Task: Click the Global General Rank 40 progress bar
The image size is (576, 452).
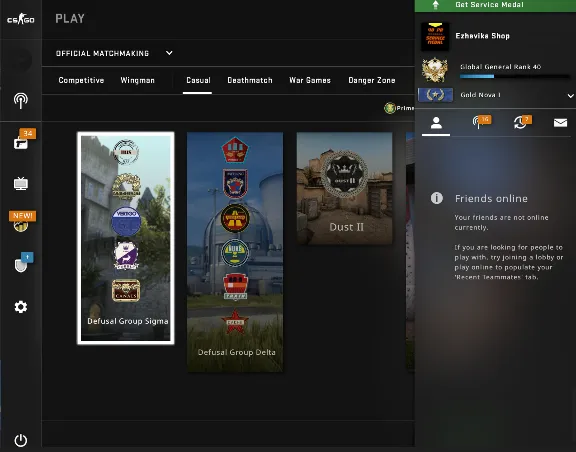Action: click(514, 76)
